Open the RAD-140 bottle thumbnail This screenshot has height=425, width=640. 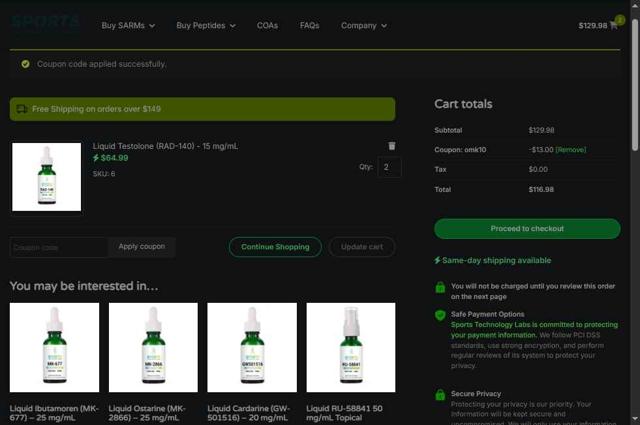click(47, 177)
